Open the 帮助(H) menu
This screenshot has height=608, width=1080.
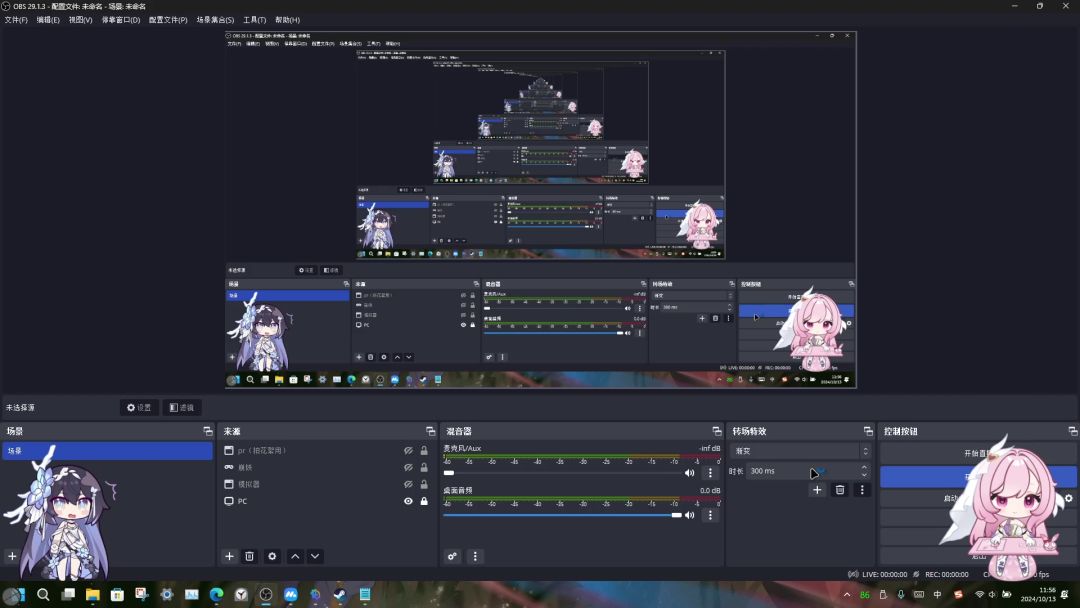pos(287,20)
